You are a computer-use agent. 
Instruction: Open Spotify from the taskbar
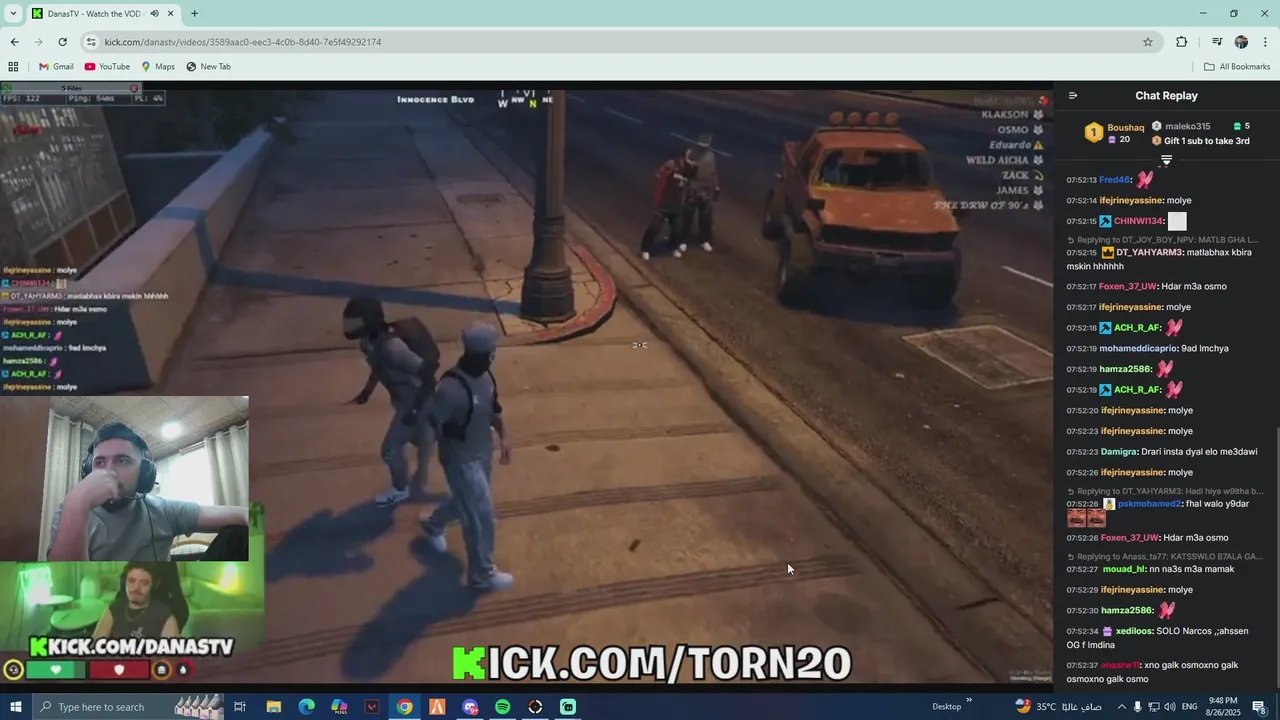tap(502, 707)
